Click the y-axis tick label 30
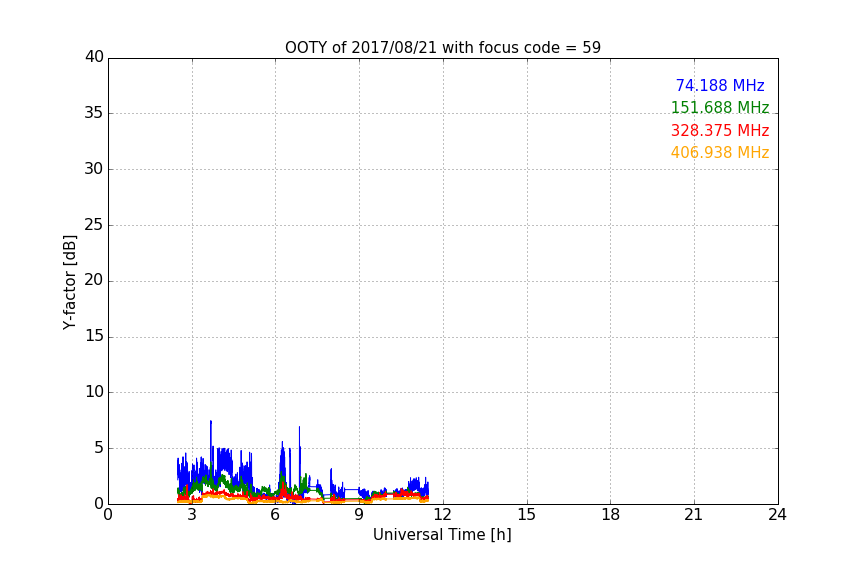This screenshot has height=576, width=864. click(x=94, y=169)
